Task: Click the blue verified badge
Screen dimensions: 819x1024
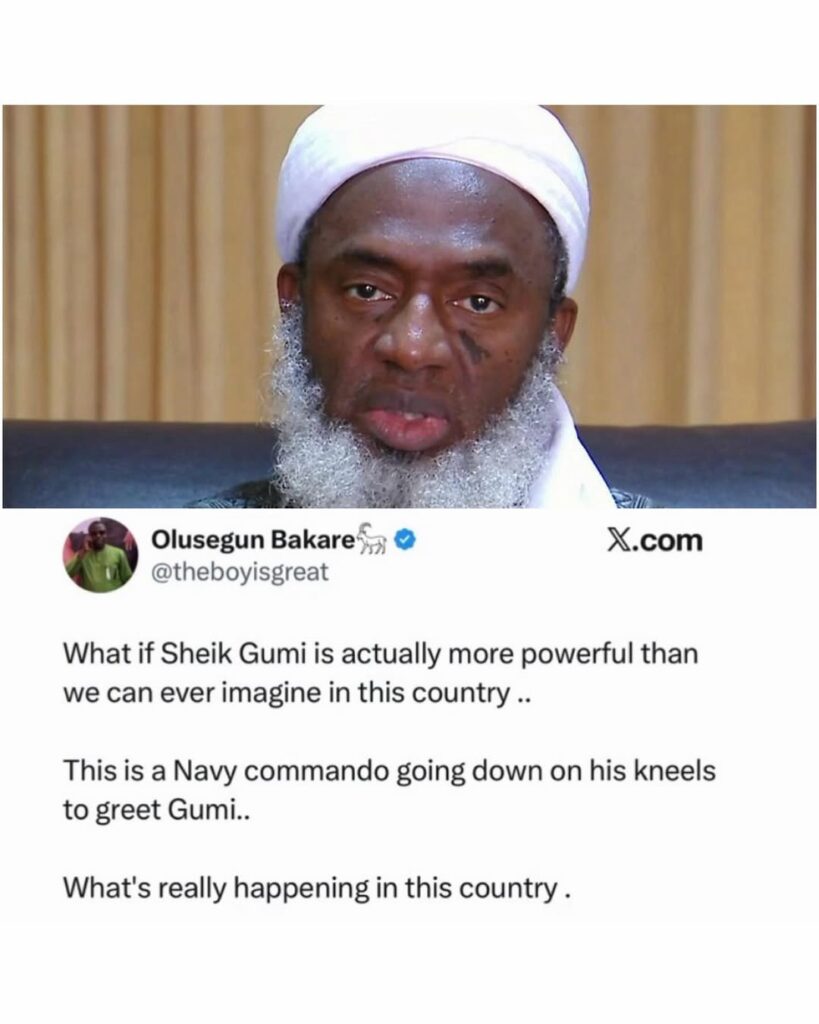Action: (x=406, y=540)
